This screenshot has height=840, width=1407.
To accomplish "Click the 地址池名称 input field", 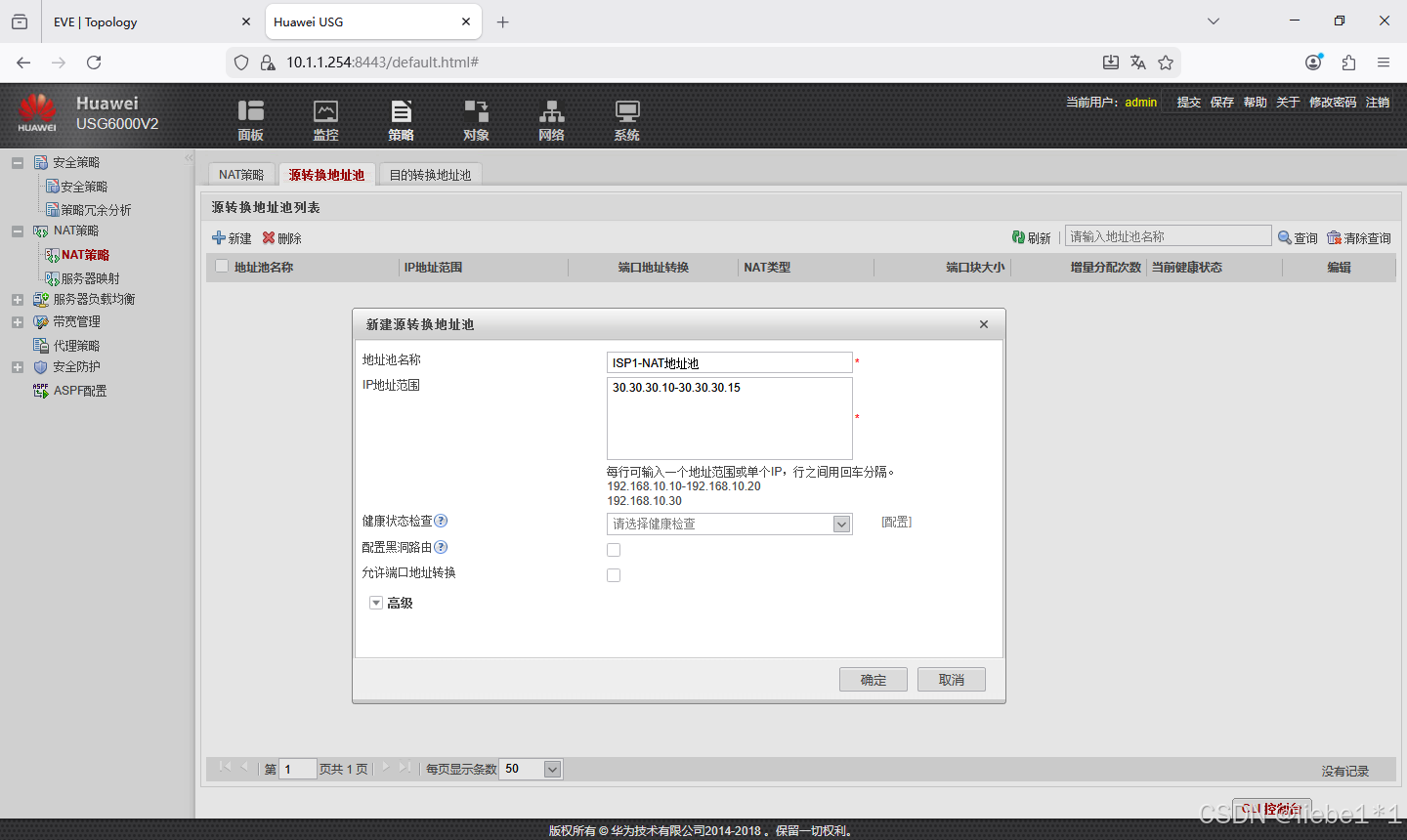I will pyautogui.click(x=729, y=362).
